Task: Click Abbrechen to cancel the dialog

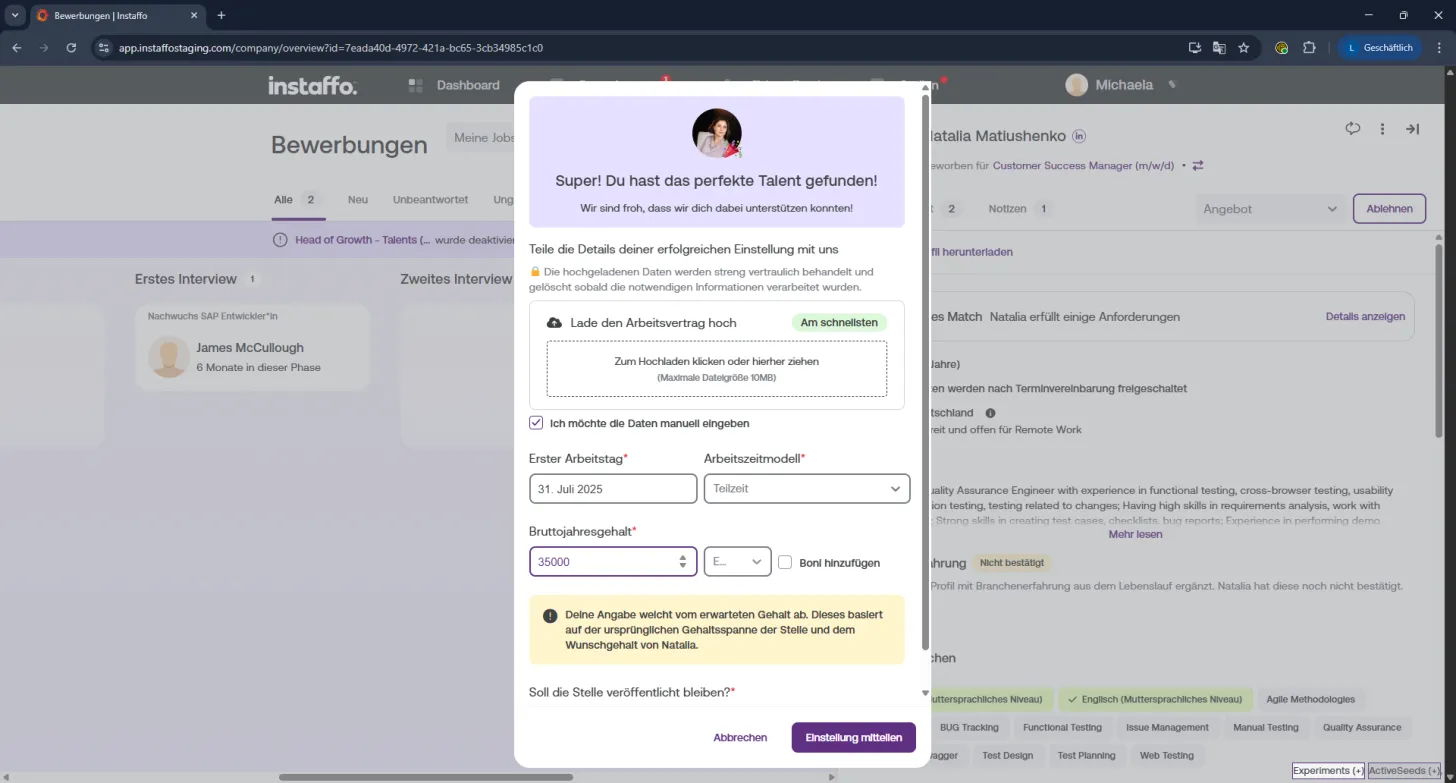Action: 740,737
